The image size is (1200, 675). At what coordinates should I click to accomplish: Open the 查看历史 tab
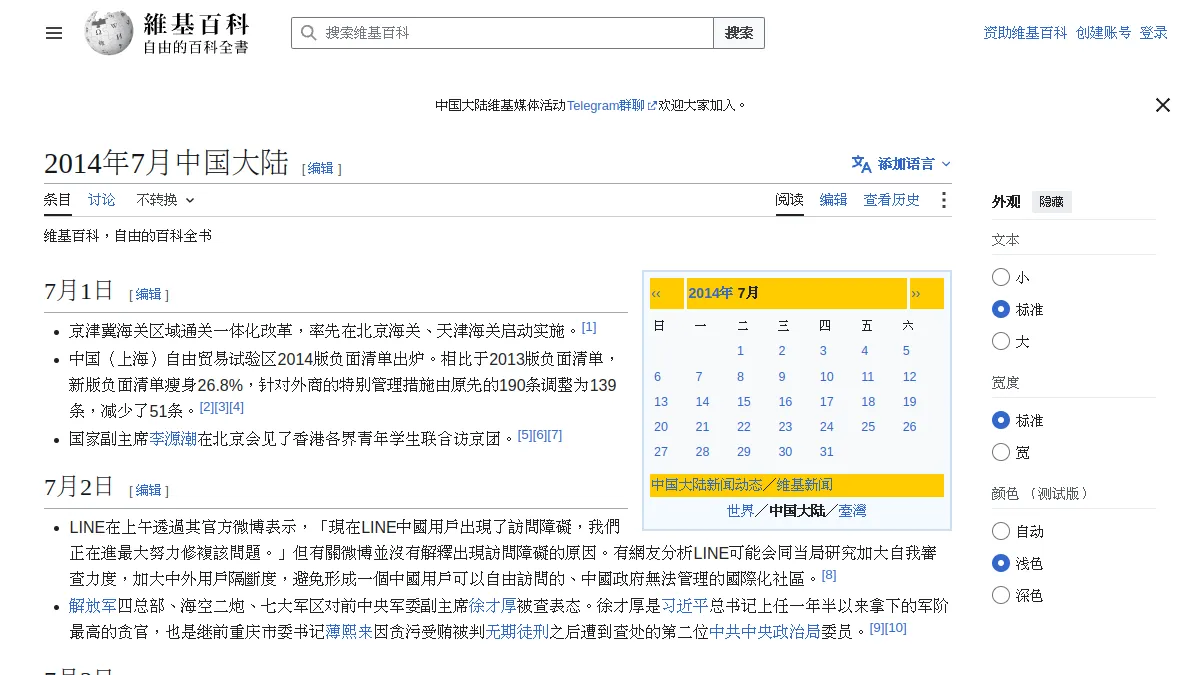coord(892,200)
